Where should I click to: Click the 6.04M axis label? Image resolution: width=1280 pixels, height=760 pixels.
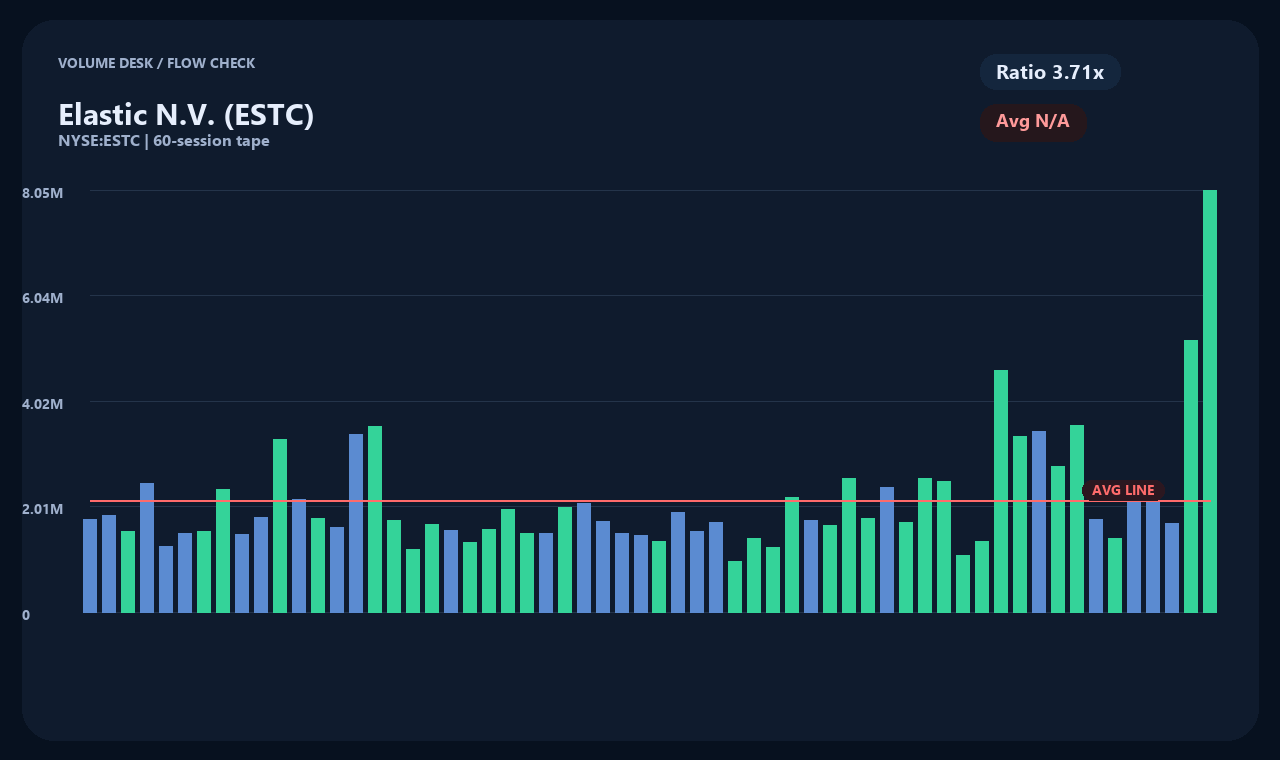pyautogui.click(x=43, y=298)
